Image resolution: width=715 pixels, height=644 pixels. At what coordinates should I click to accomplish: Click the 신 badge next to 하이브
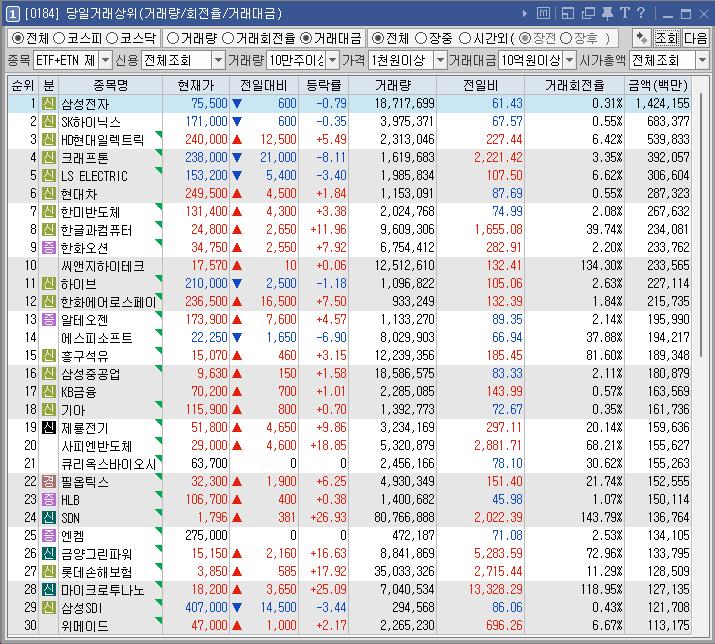pos(49,283)
